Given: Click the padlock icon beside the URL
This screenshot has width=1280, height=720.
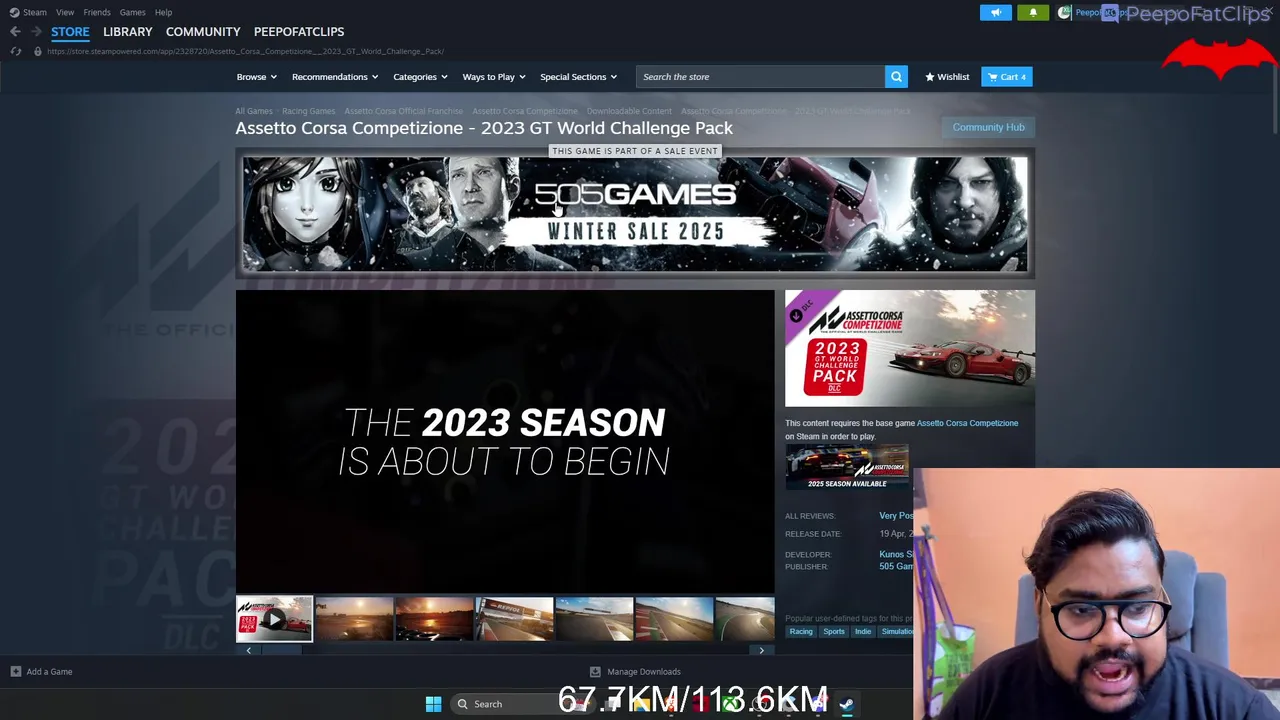Looking at the screenshot, I should [38, 51].
